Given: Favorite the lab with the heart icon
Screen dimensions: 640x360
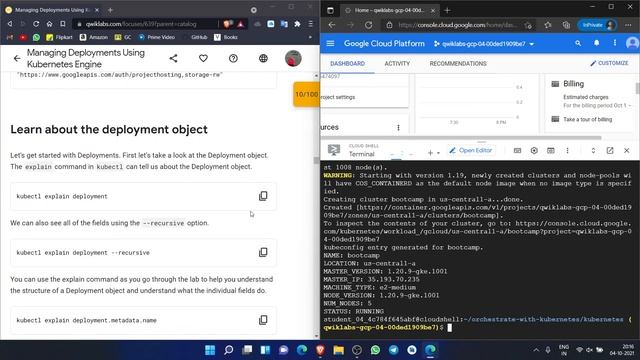Looking at the screenshot, I should pos(203,58).
